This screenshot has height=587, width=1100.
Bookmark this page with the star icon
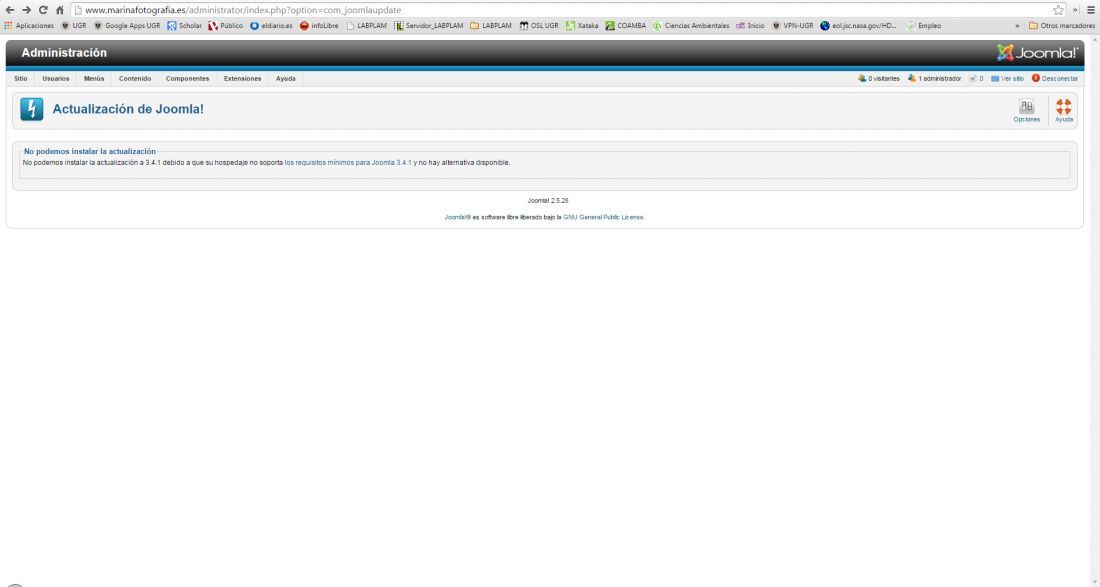pyautogui.click(x=1058, y=10)
